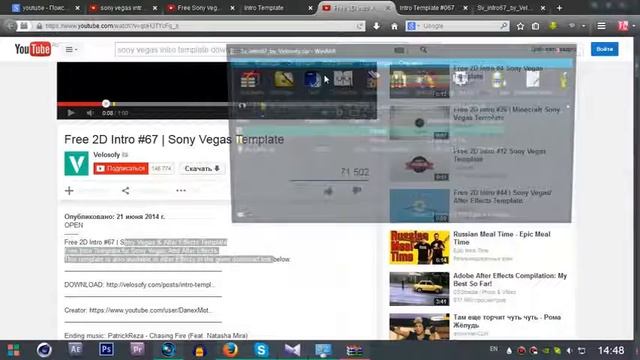Open WinRAR from the taskbar
This screenshot has width=640, height=360.
pyautogui.click(x=354, y=350)
